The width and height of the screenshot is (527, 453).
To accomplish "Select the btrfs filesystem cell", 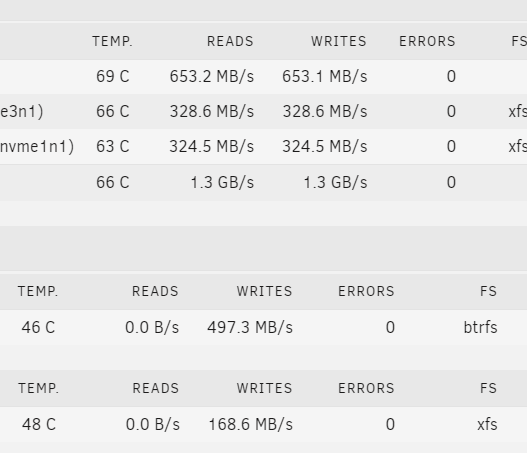I will 480,327.
